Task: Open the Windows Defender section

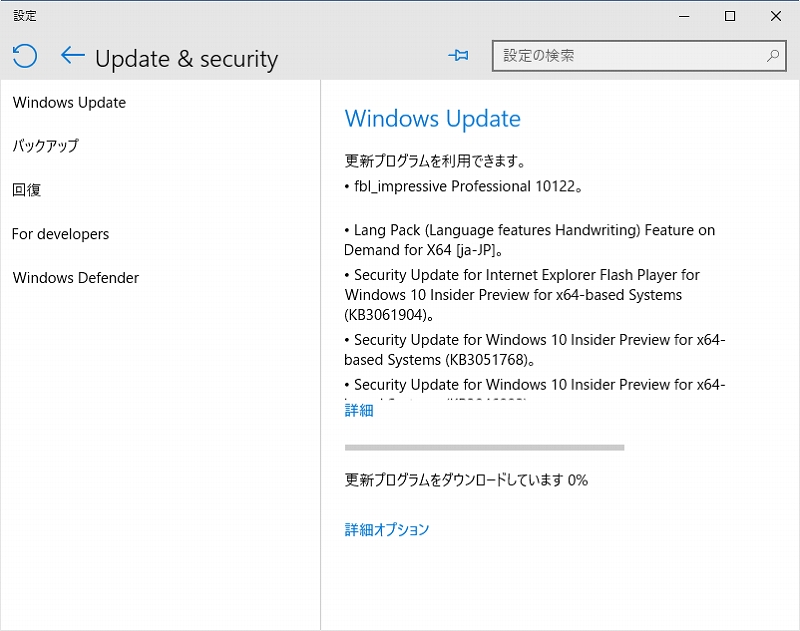Action: click(76, 277)
